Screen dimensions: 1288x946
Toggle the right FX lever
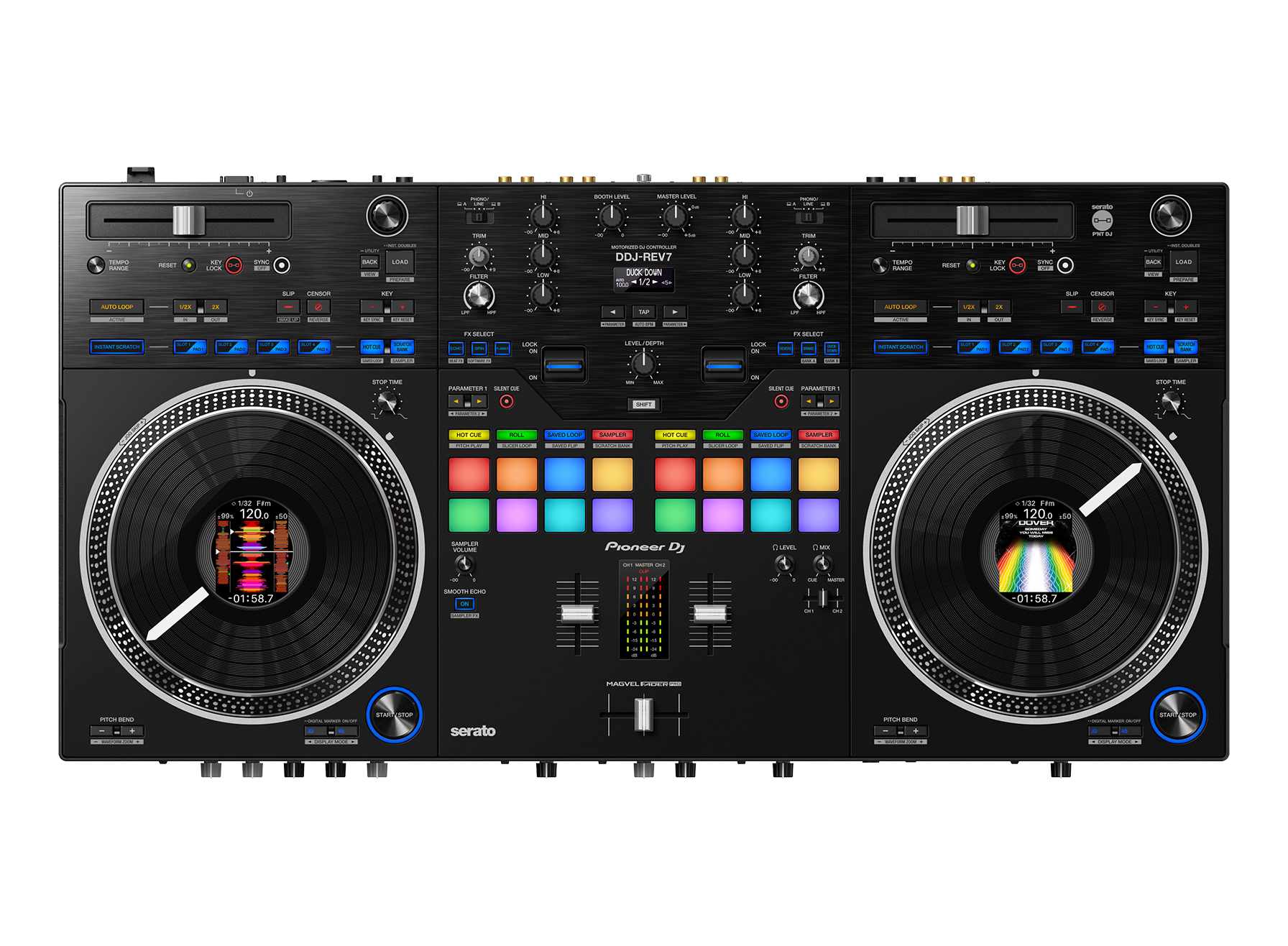724,365
